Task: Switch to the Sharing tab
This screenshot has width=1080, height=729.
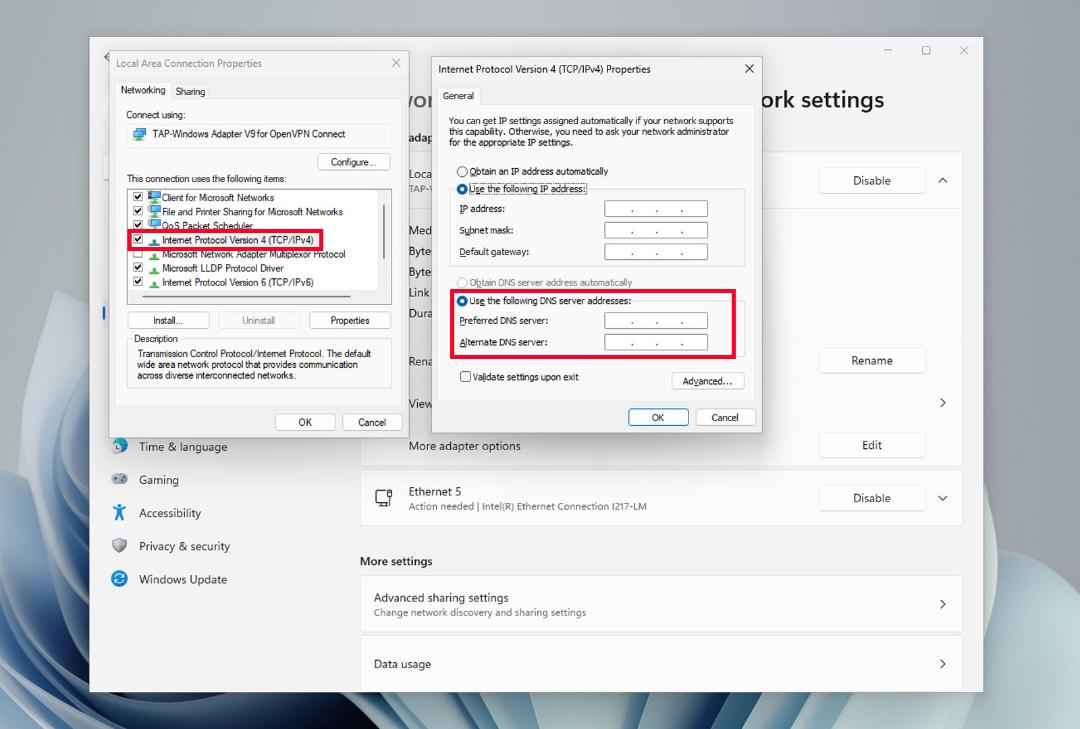Action: point(190,92)
